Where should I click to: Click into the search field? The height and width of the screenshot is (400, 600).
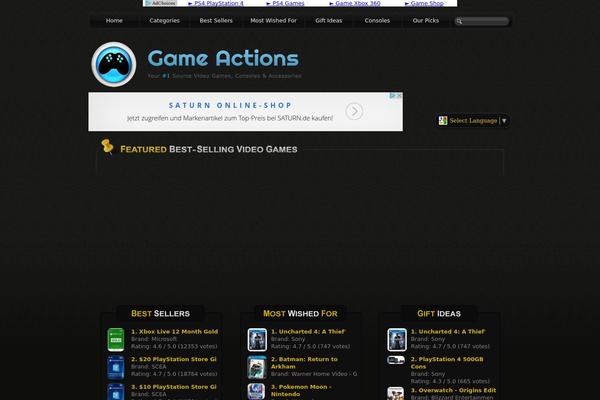(x=482, y=21)
